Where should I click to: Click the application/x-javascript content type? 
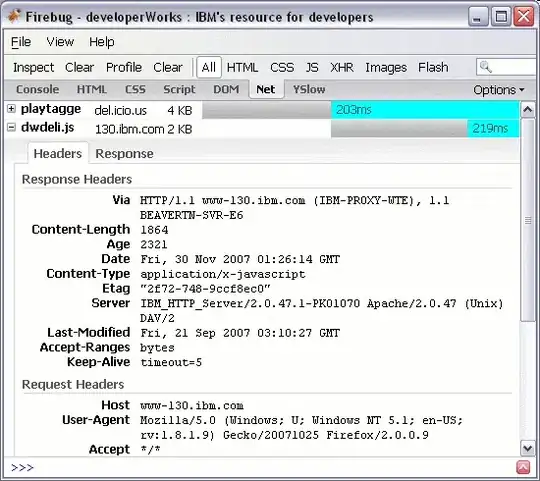tap(222, 274)
